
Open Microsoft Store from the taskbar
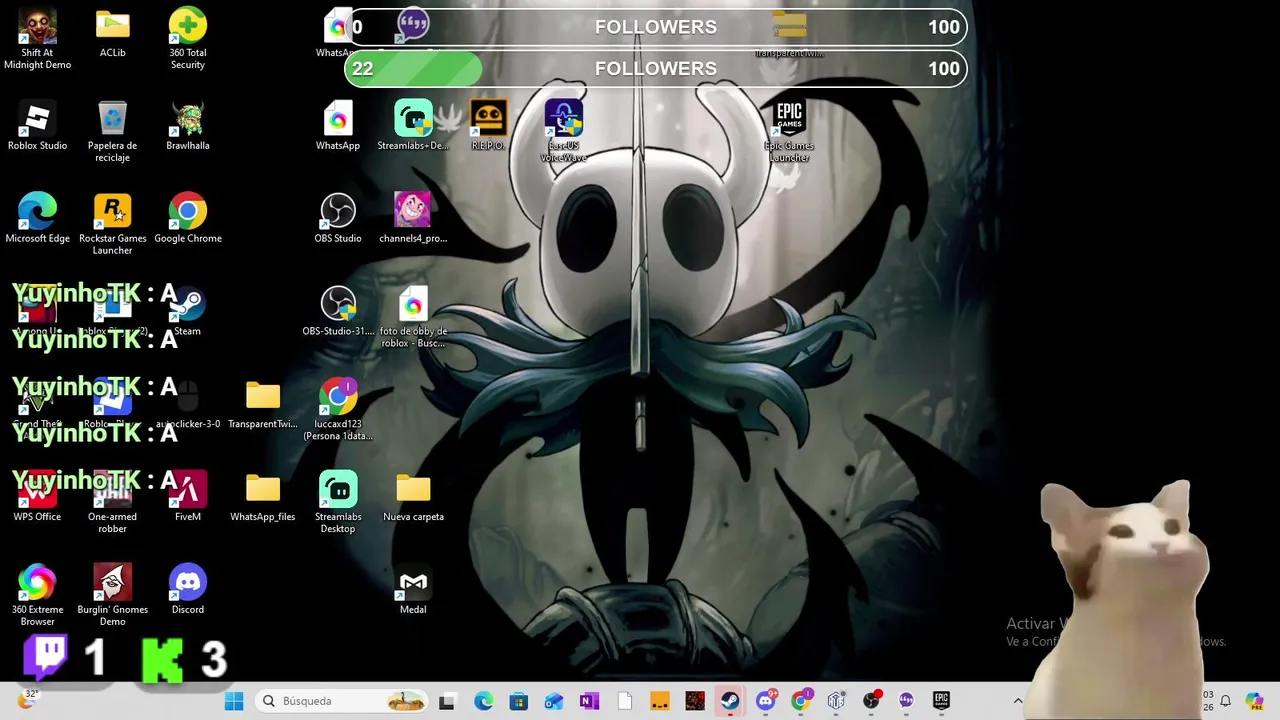coord(518,701)
